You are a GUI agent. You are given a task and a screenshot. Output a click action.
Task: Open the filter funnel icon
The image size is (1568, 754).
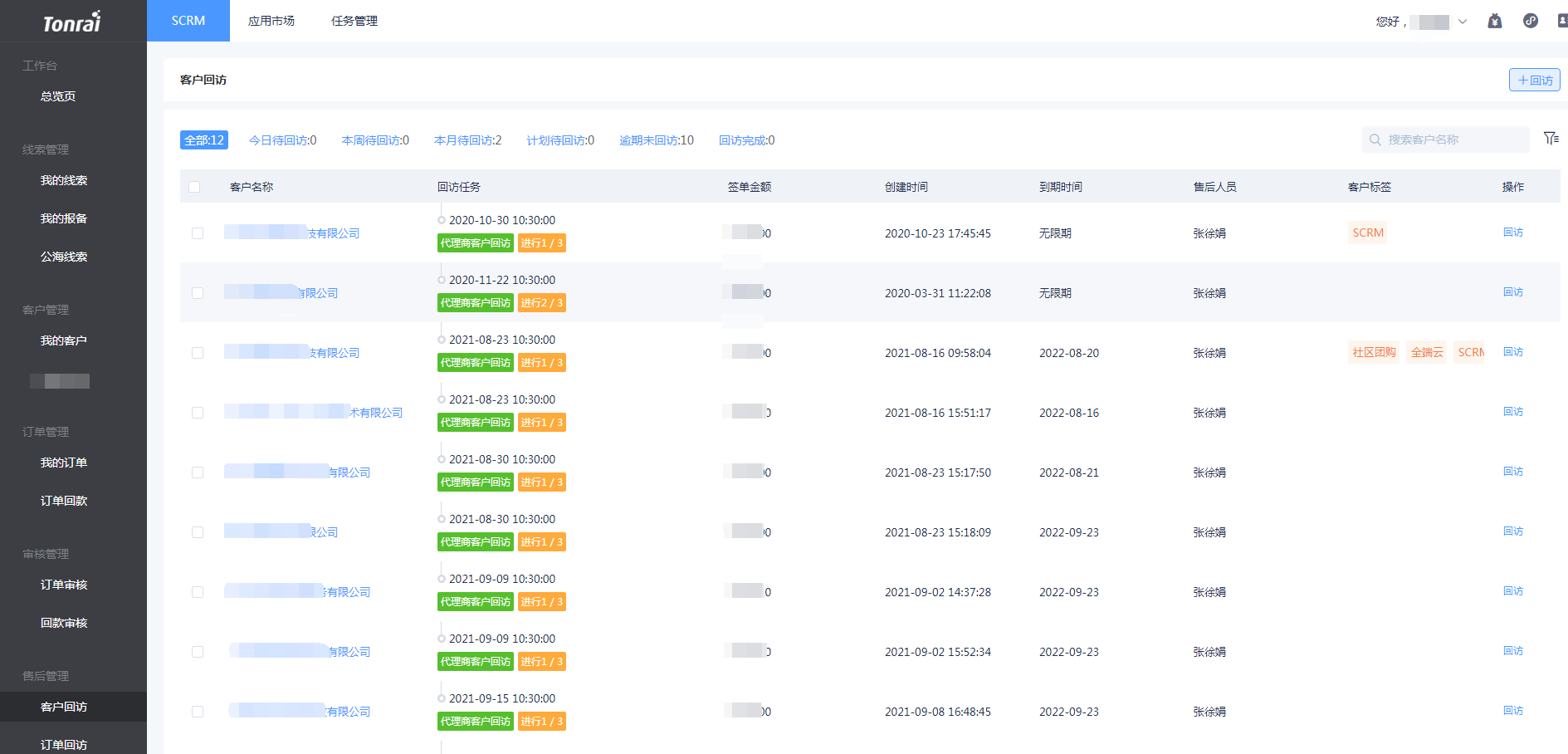click(1551, 139)
